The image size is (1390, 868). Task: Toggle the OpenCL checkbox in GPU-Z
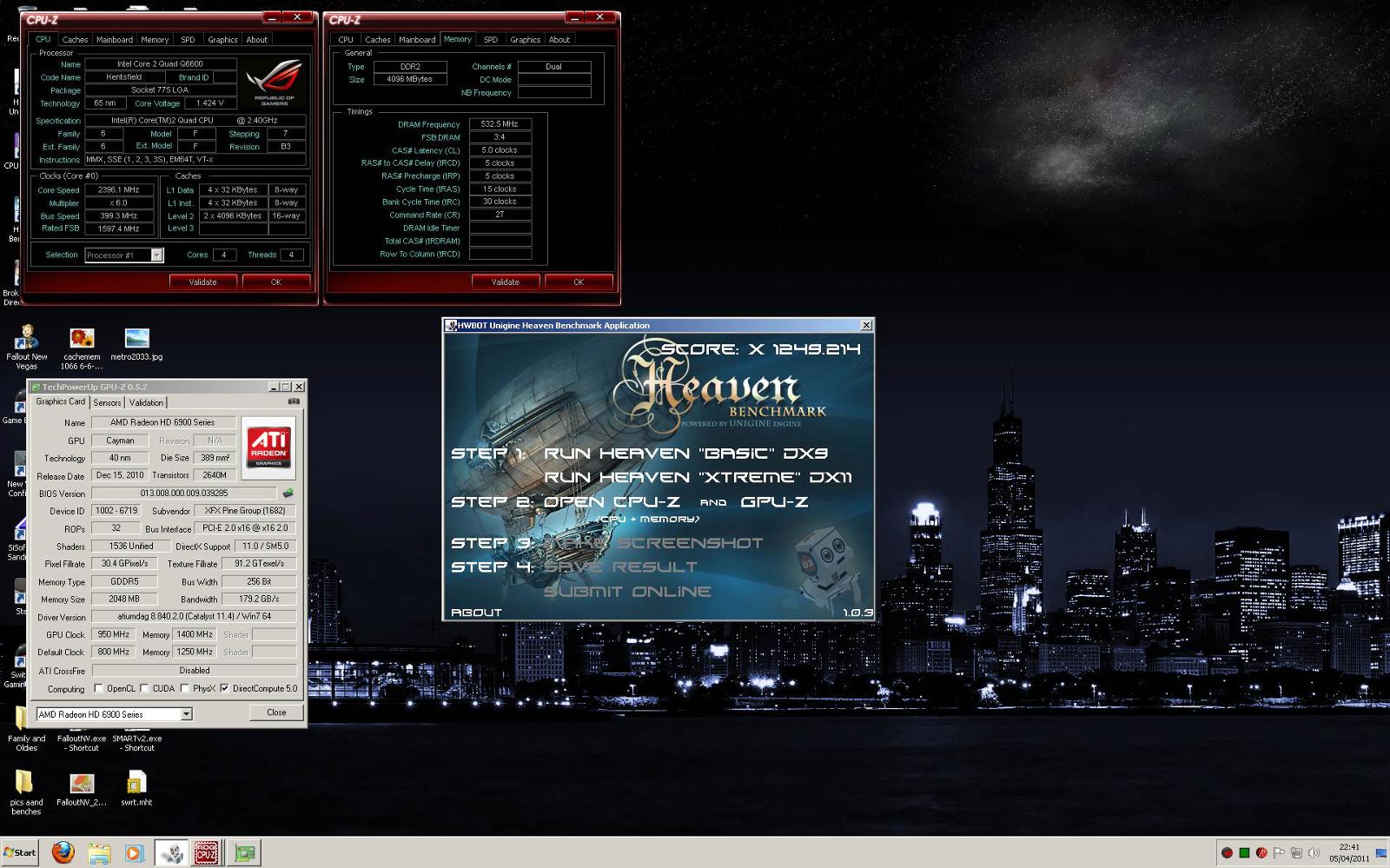pos(98,688)
